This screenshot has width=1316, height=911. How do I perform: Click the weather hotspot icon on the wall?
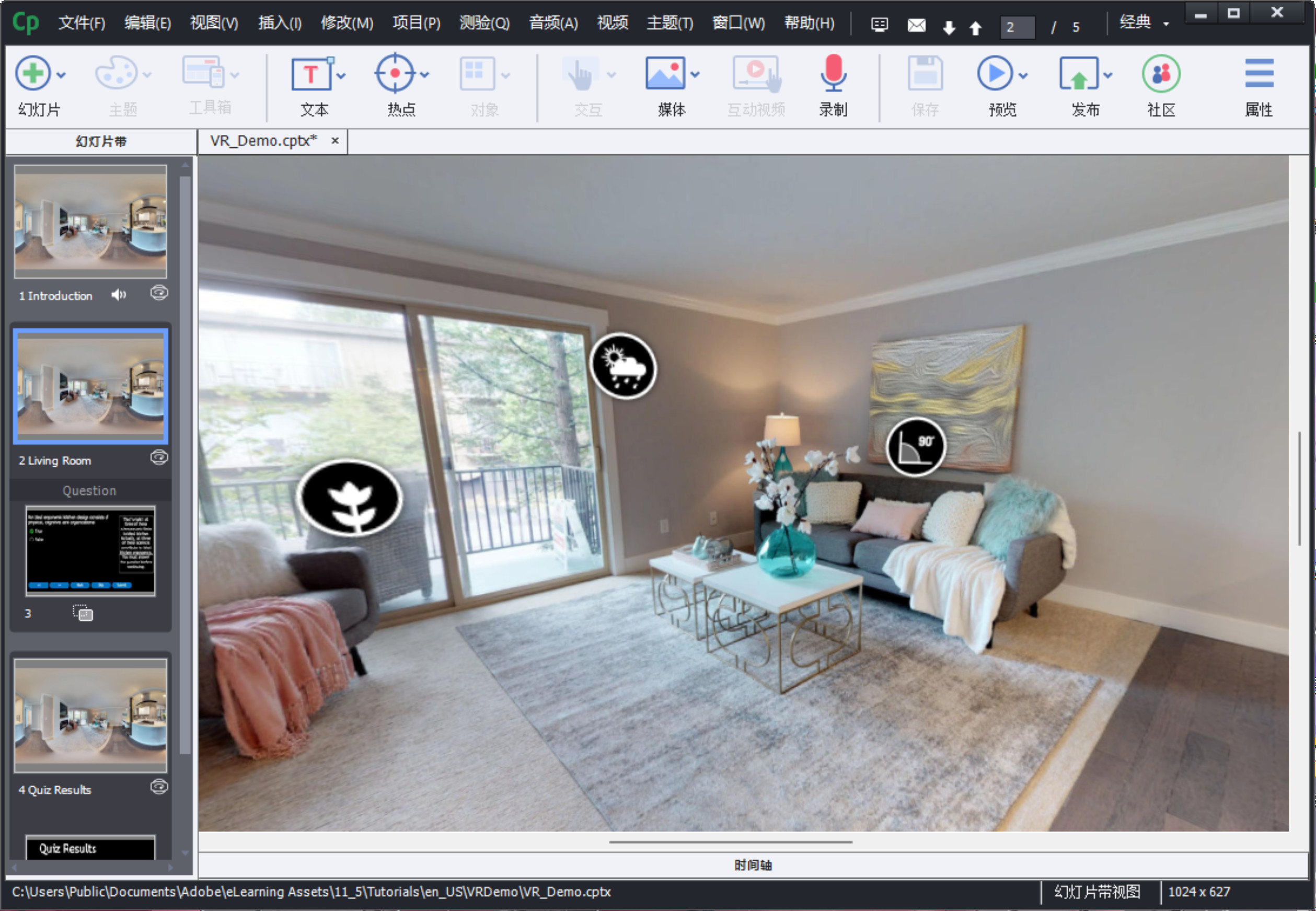[x=622, y=366]
